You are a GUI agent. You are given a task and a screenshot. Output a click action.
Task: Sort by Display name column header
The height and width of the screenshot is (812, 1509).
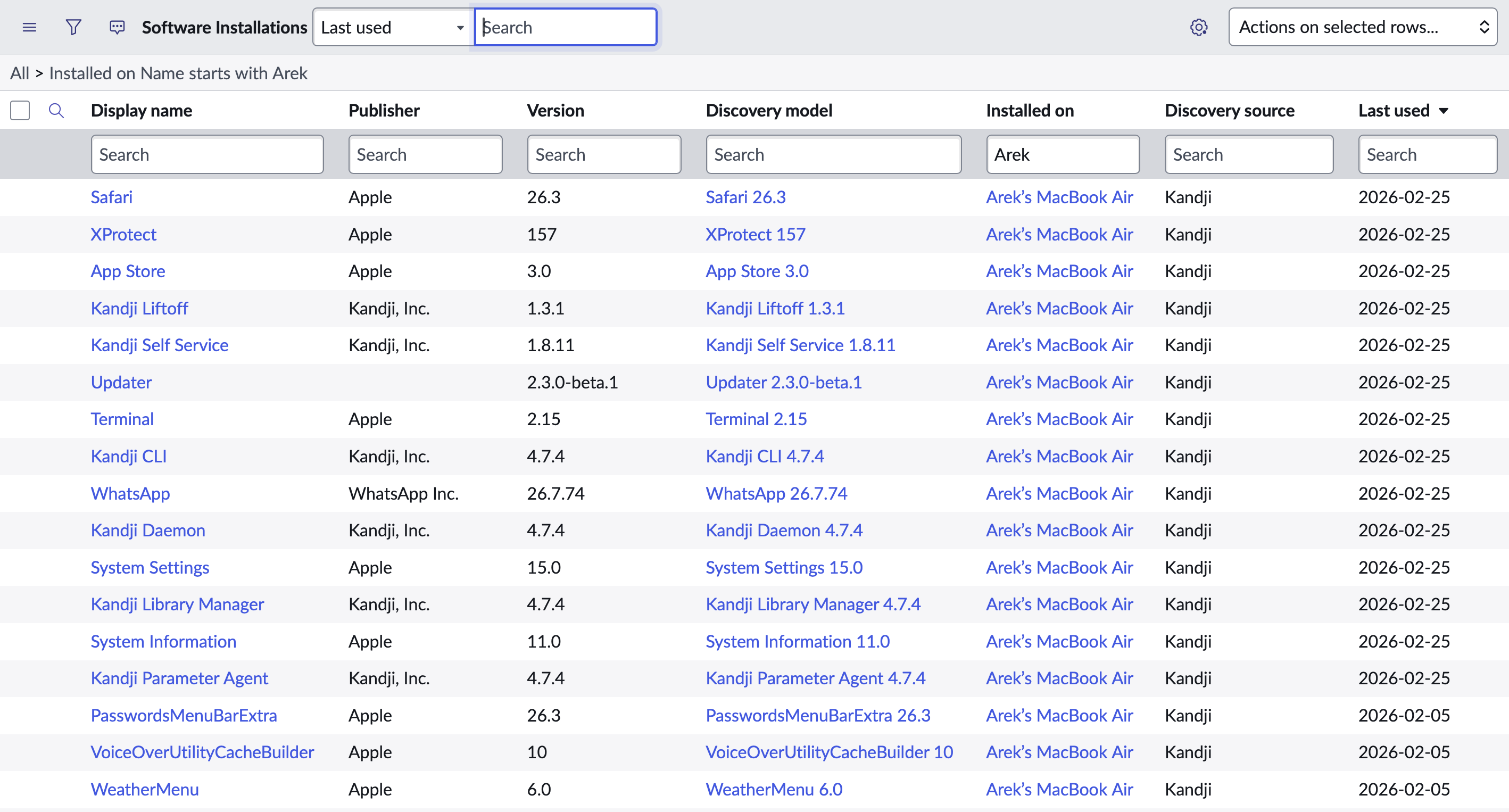pos(141,111)
